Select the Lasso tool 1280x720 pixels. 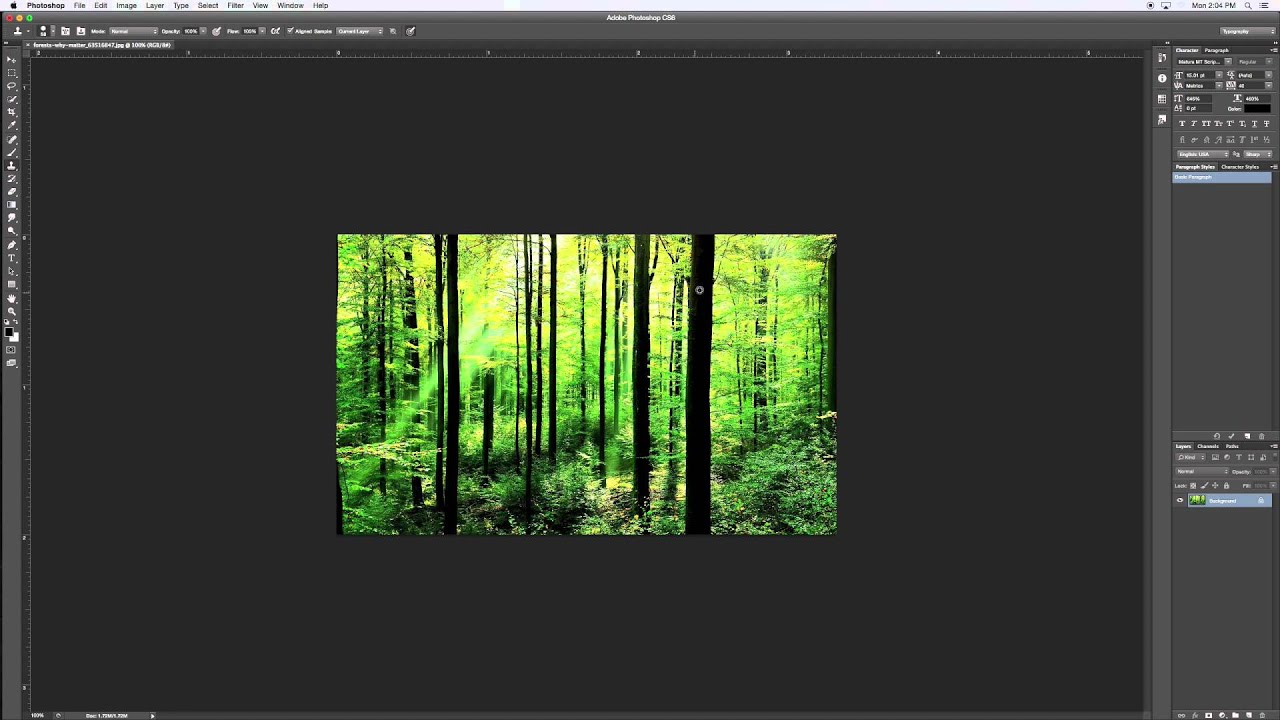pyautogui.click(x=12, y=86)
